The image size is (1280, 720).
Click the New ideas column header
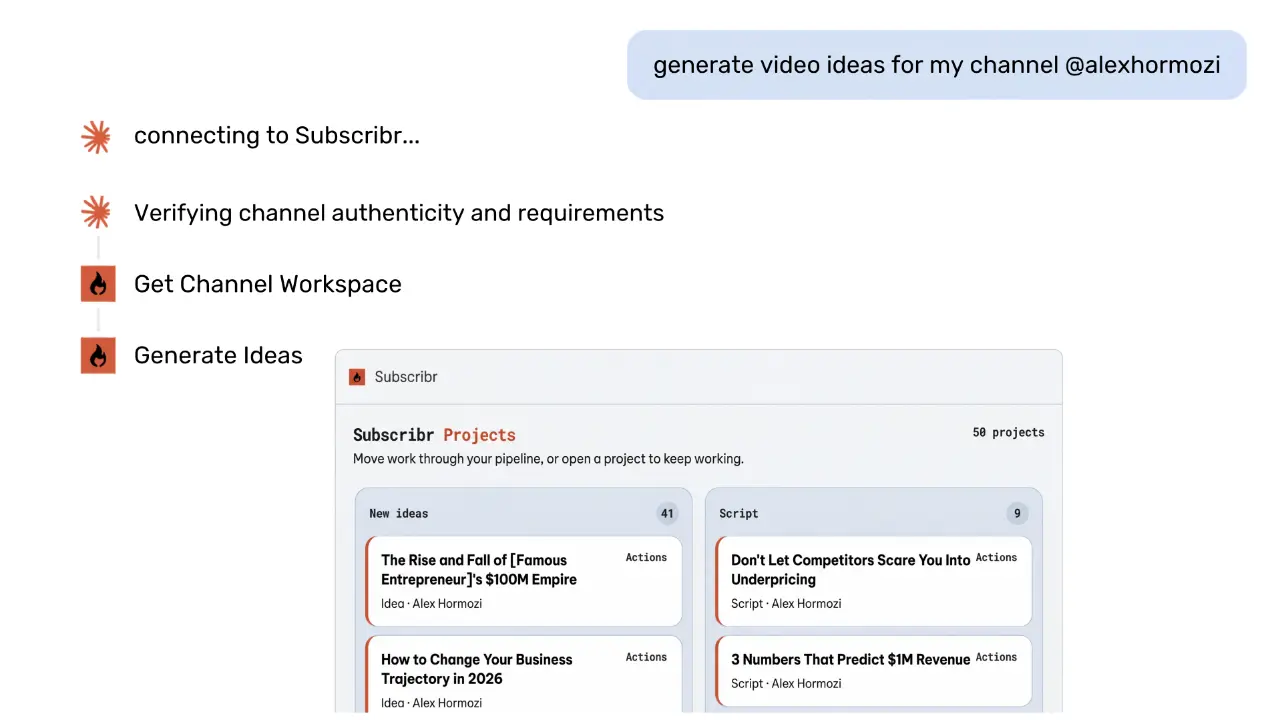click(398, 514)
